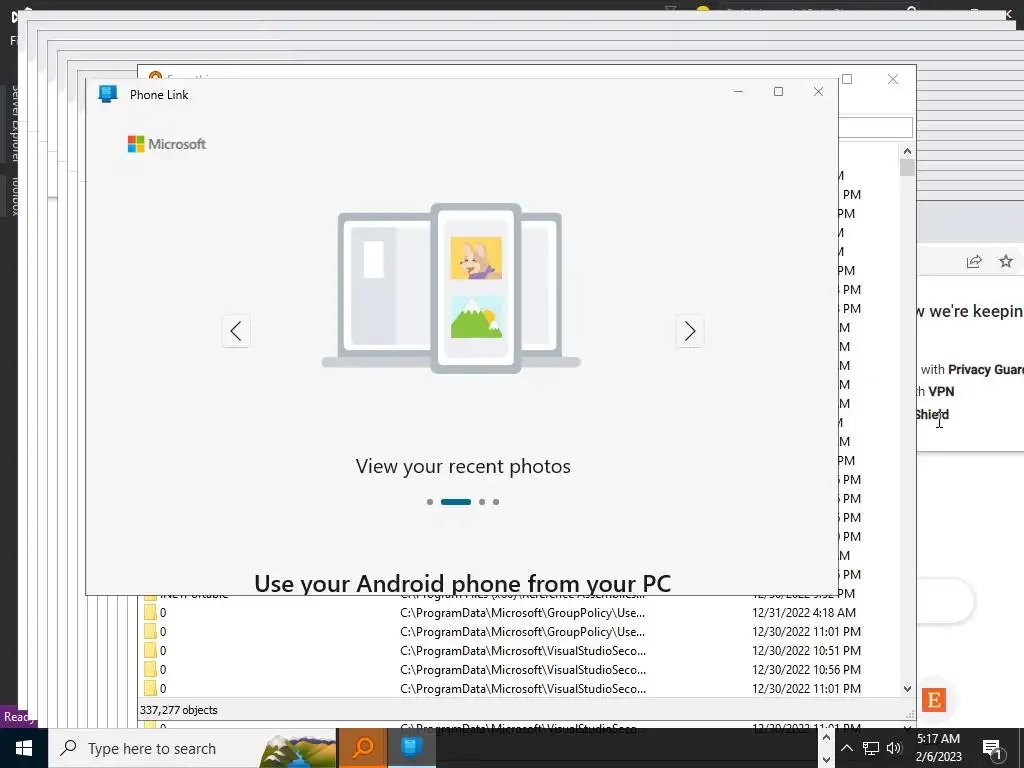
Task: Click the taskbar overflow down arrow
Action: [x=826, y=759]
